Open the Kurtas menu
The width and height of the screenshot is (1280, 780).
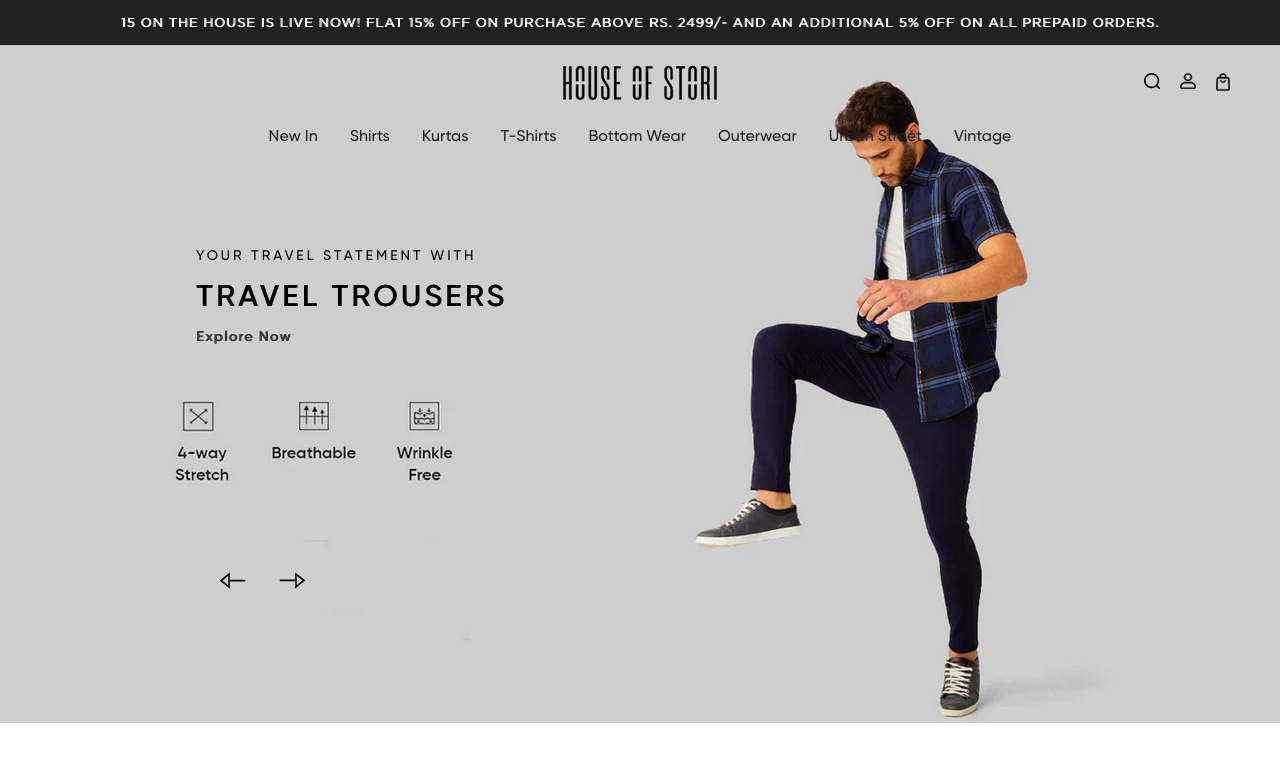click(x=445, y=136)
